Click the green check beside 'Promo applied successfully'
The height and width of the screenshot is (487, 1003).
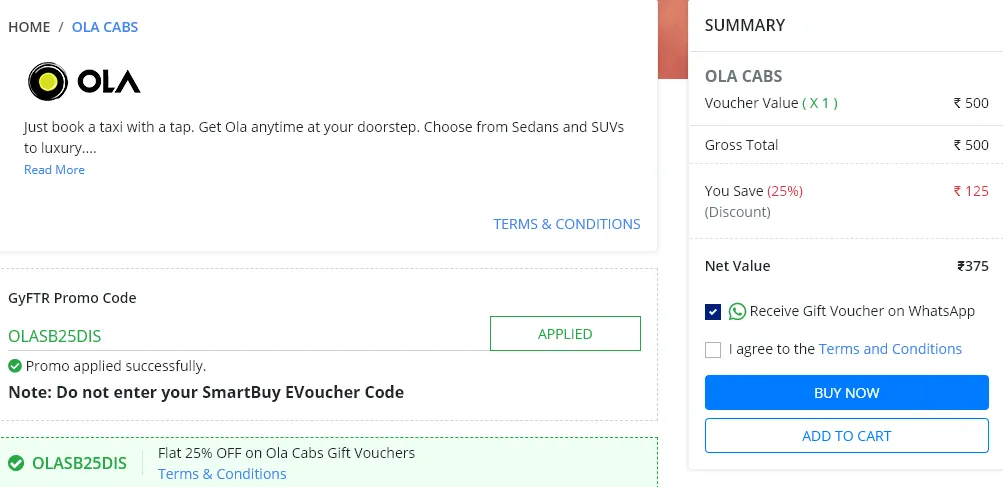pyautogui.click(x=15, y=366)
